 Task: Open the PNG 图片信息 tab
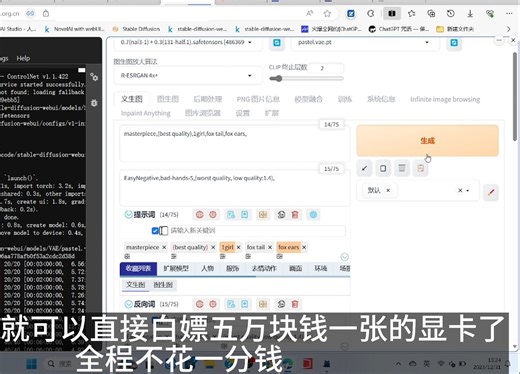pyautogui.click(x=258, y=99)
